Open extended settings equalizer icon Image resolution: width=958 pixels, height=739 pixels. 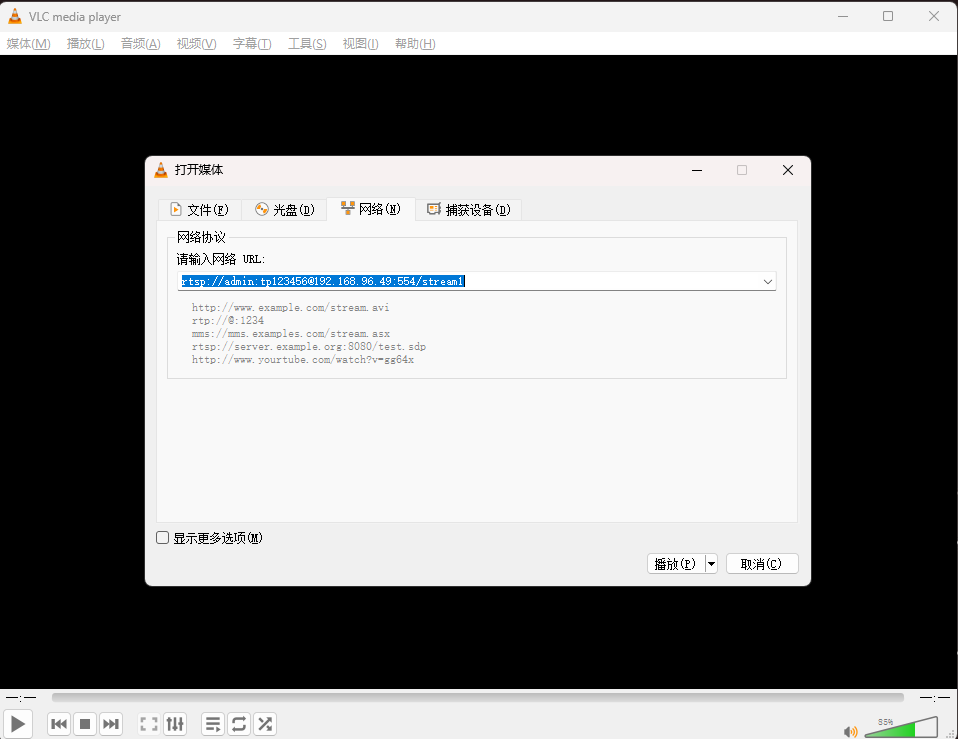click(x=175, y=724)
